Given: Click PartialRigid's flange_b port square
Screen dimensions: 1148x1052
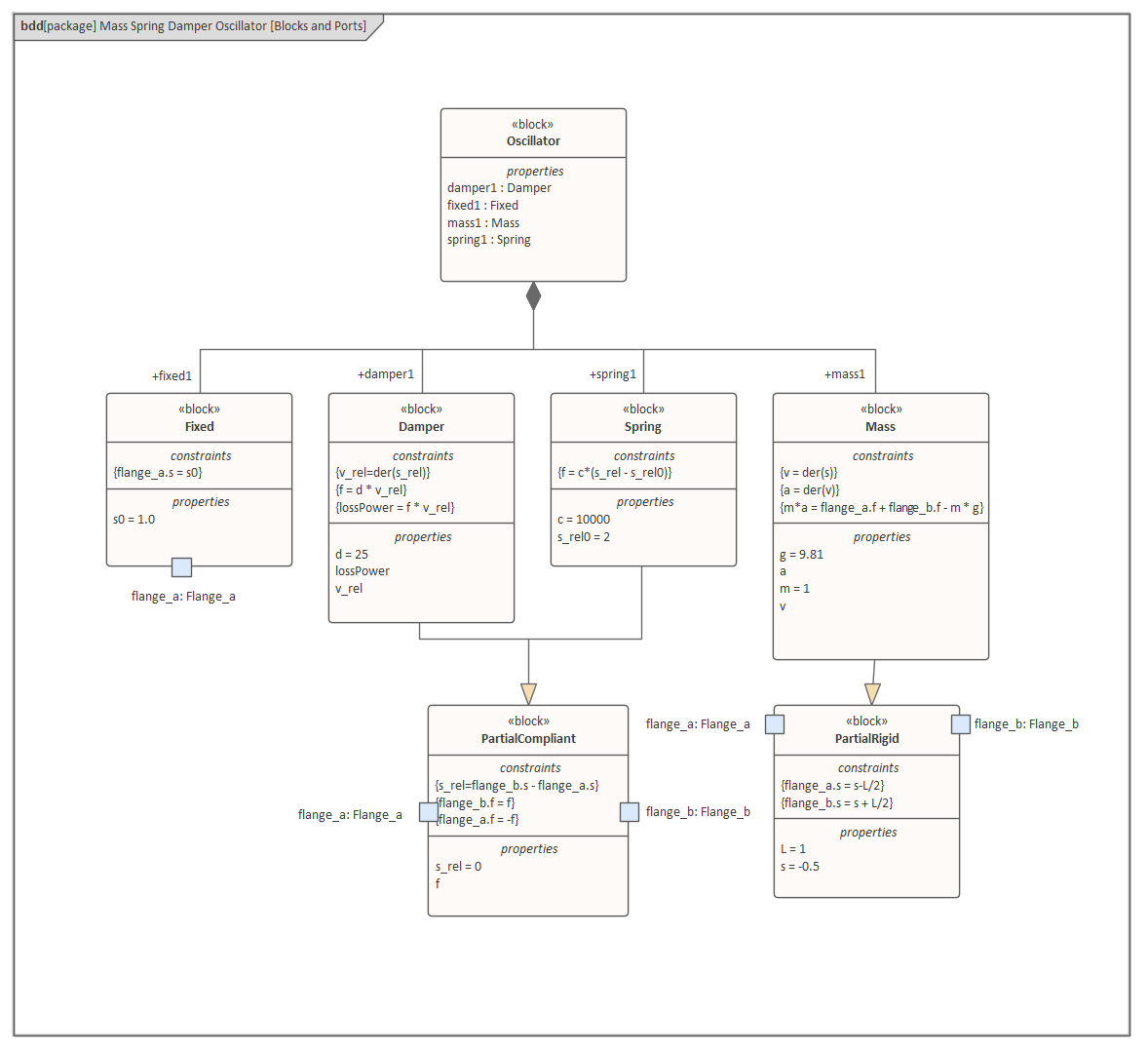Looking at the screenshot, I should click(961, 724).
